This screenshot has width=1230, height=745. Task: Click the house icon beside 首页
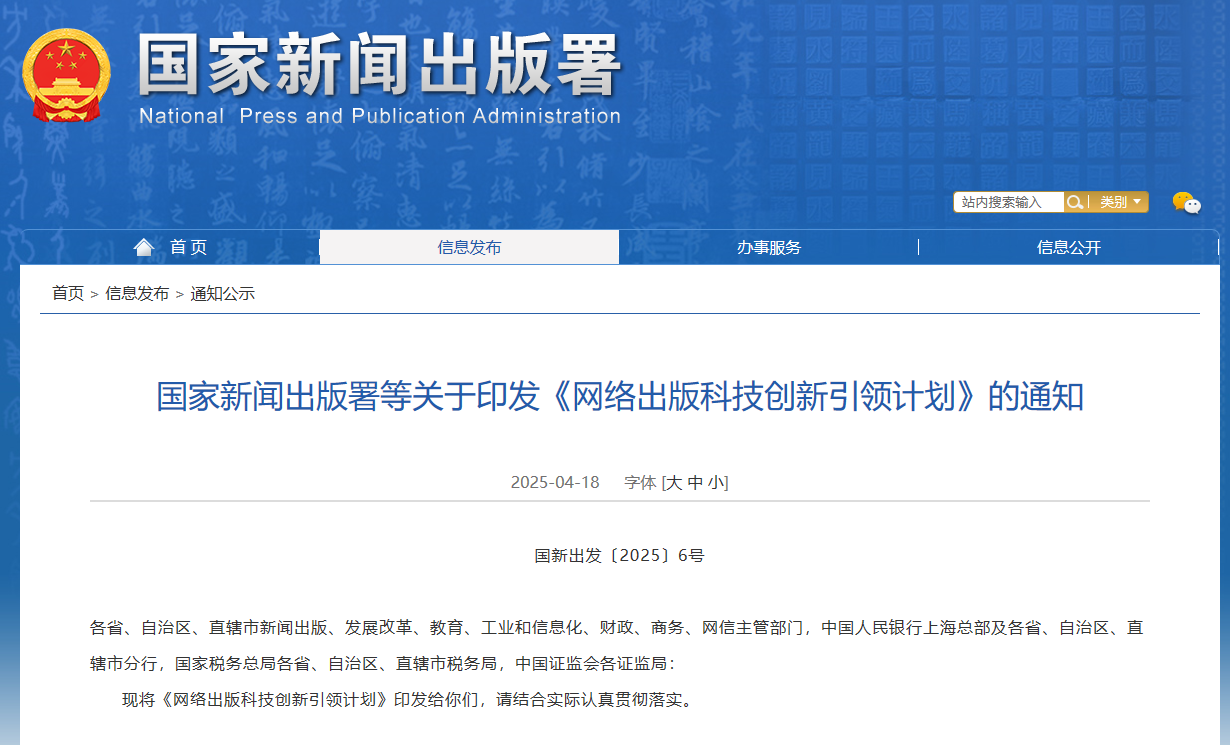pos(144,247)
